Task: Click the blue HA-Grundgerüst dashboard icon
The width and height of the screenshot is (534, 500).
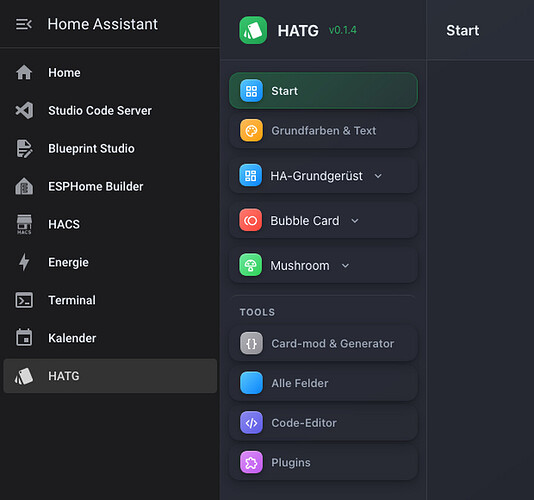Action: [251, 175]
